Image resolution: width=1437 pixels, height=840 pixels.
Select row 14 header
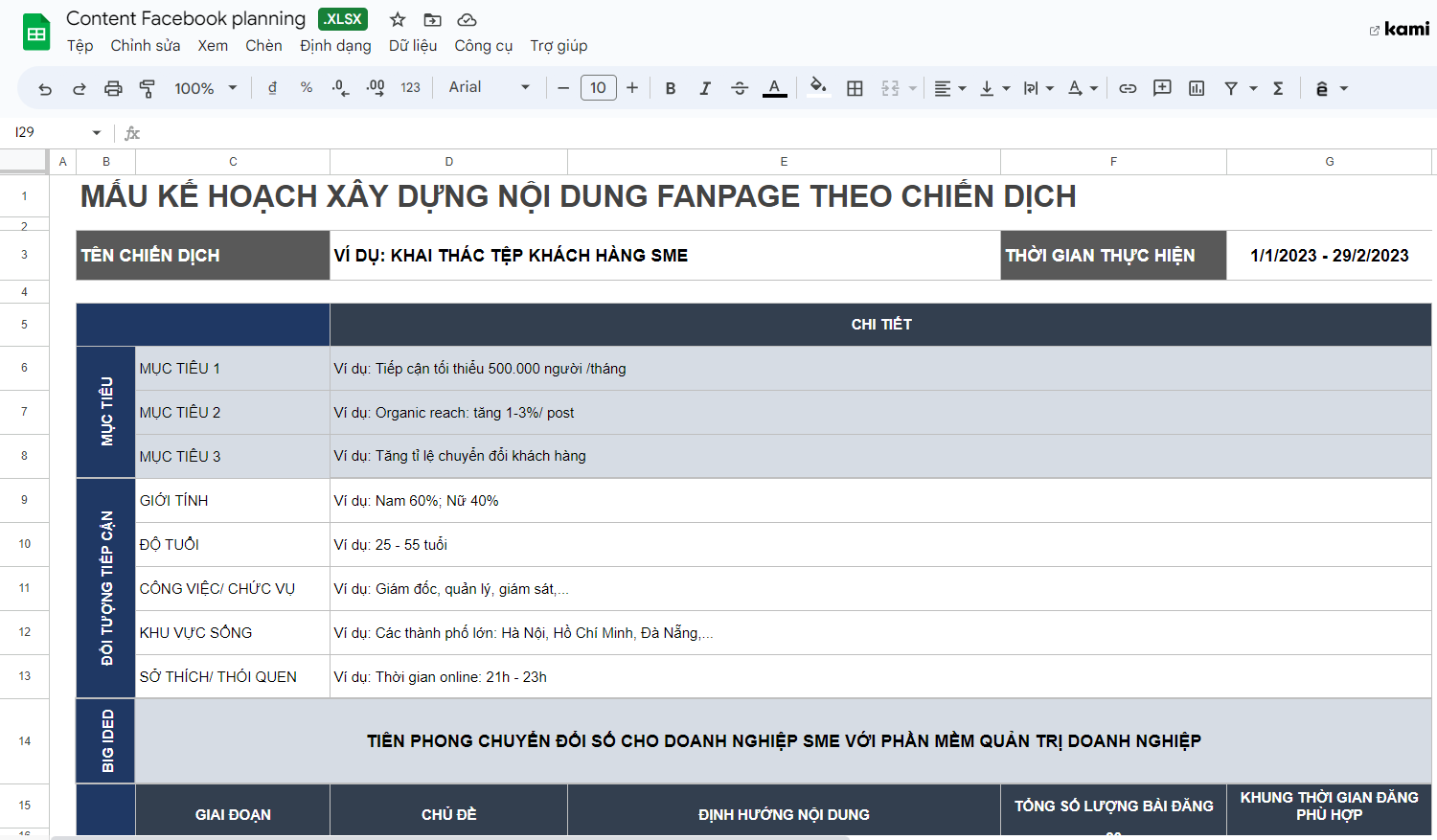(24, 741)
